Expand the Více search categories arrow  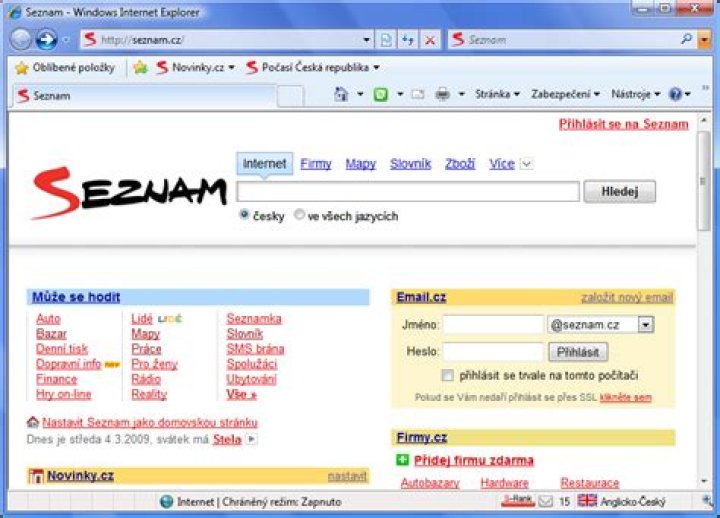(526, 163)
